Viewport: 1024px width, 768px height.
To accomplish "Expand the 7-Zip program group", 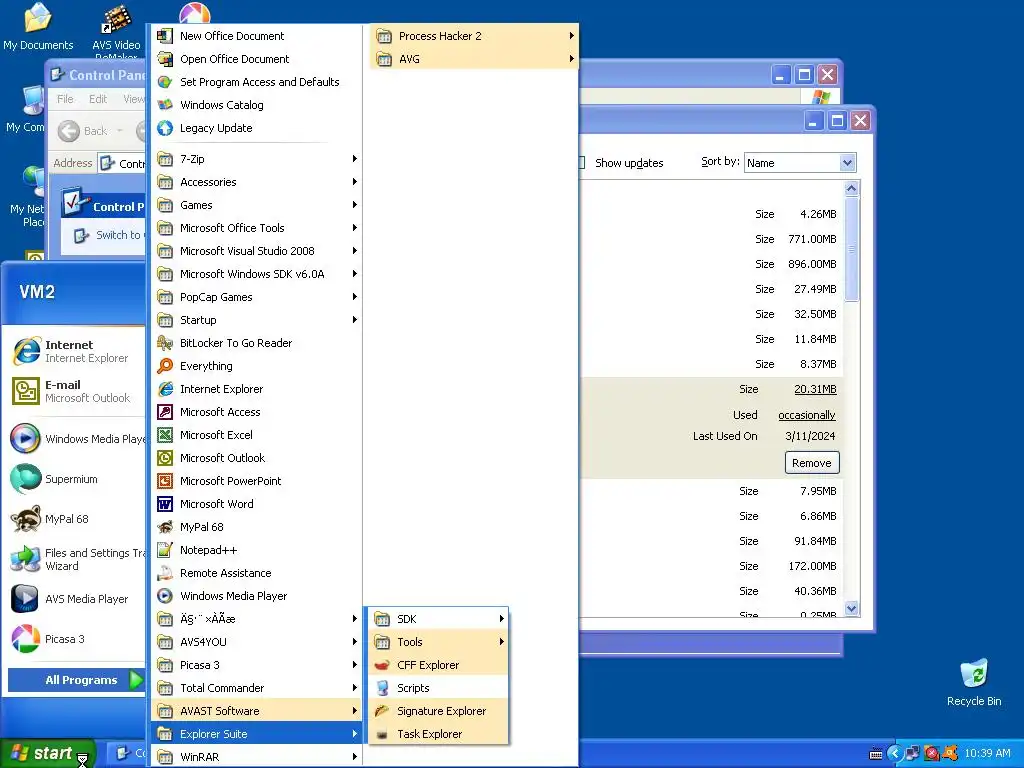I will point(257,159).
